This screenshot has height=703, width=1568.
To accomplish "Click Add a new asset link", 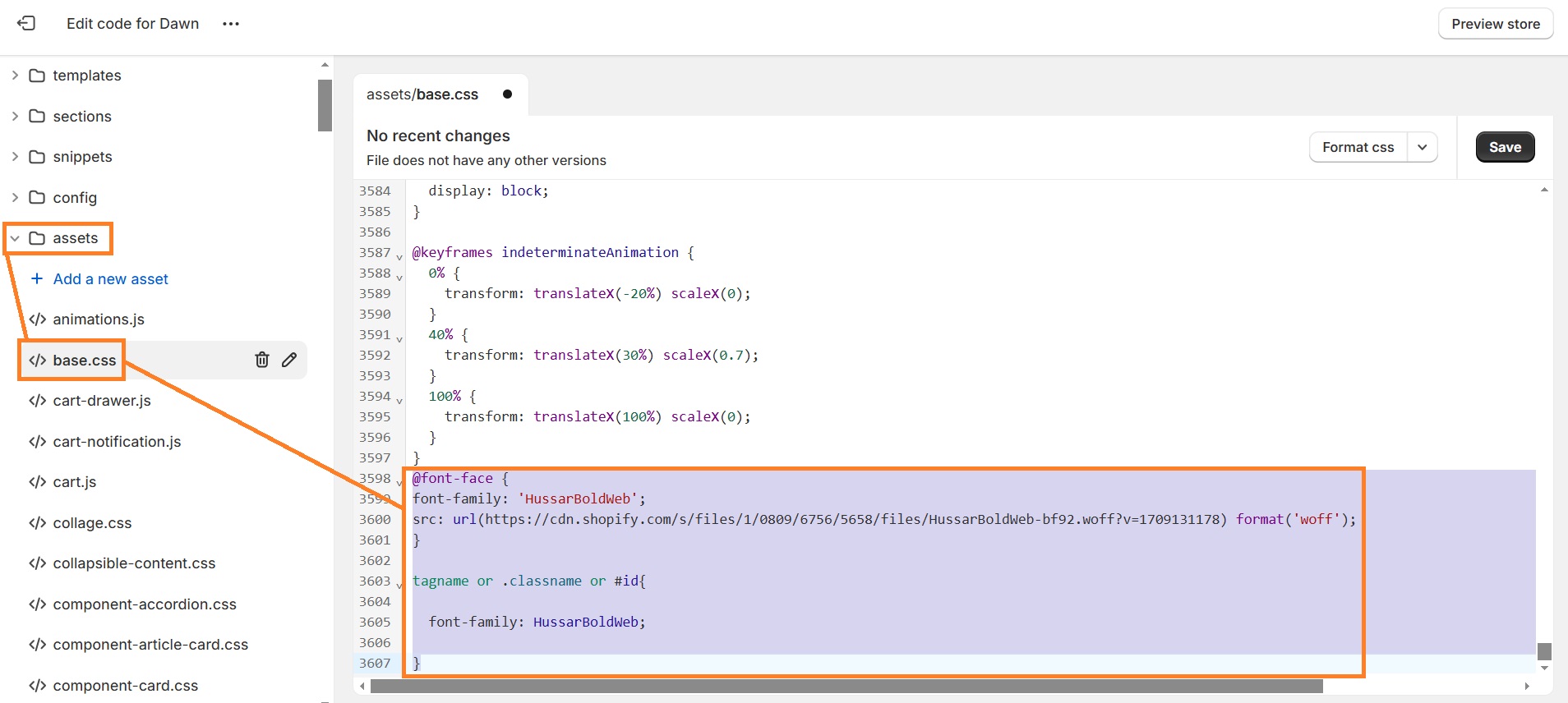I will pyautogui.click(x=111, y=279).
